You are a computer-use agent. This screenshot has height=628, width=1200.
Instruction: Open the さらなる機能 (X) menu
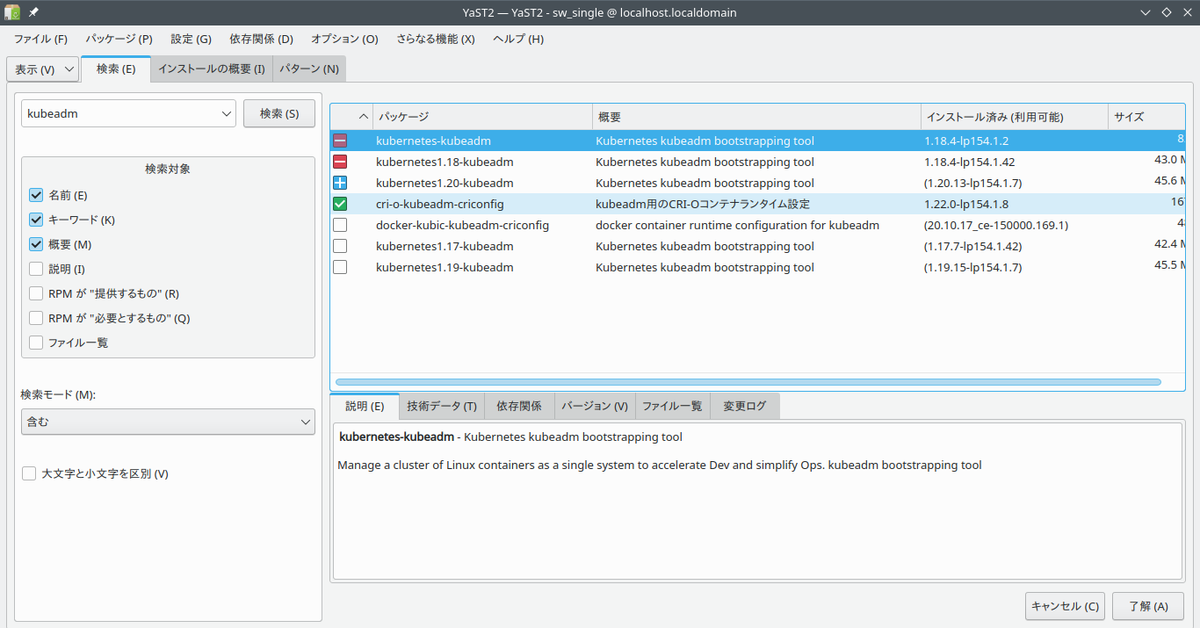click(436, 39)
